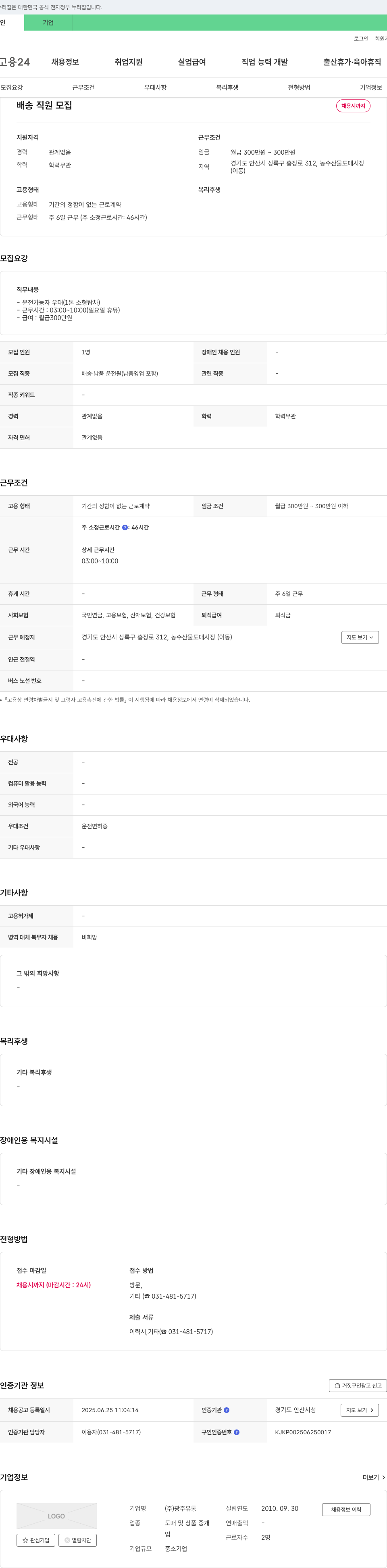
Task: Click the 상세 근무시간 value 03:00~10:00
Action: [x=100, y=561]
